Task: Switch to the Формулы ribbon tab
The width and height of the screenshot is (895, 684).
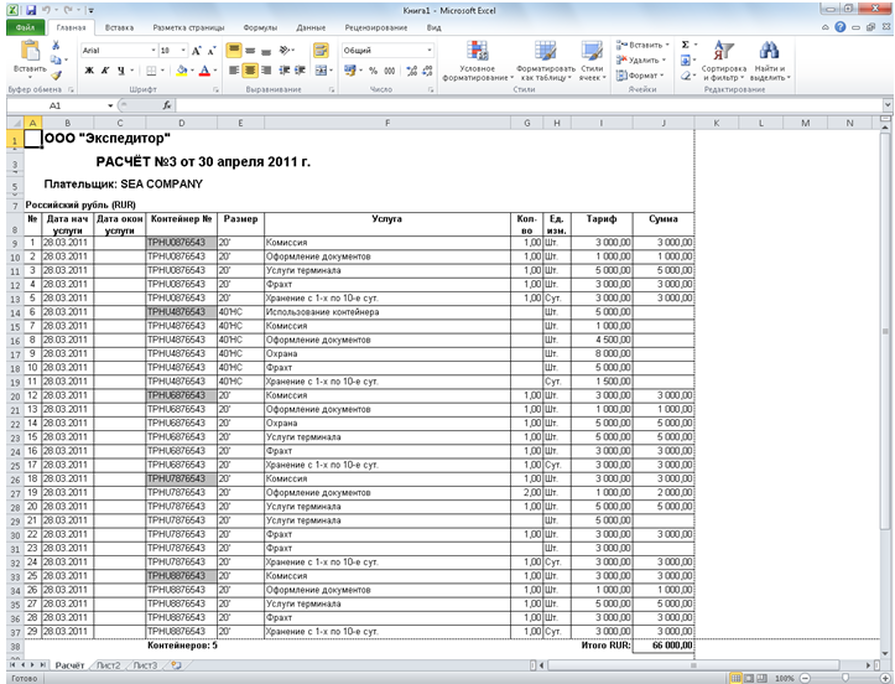Action: [x=260, y=27]
